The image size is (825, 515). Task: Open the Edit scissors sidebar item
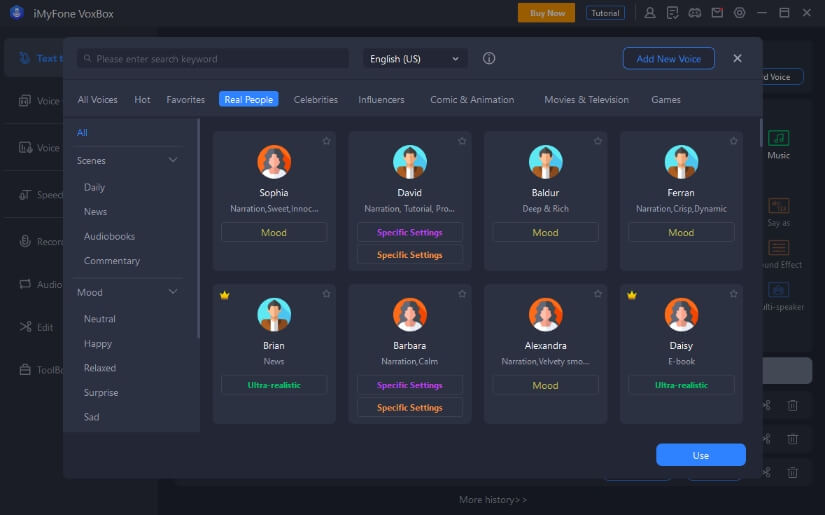(x=36, y=327)
